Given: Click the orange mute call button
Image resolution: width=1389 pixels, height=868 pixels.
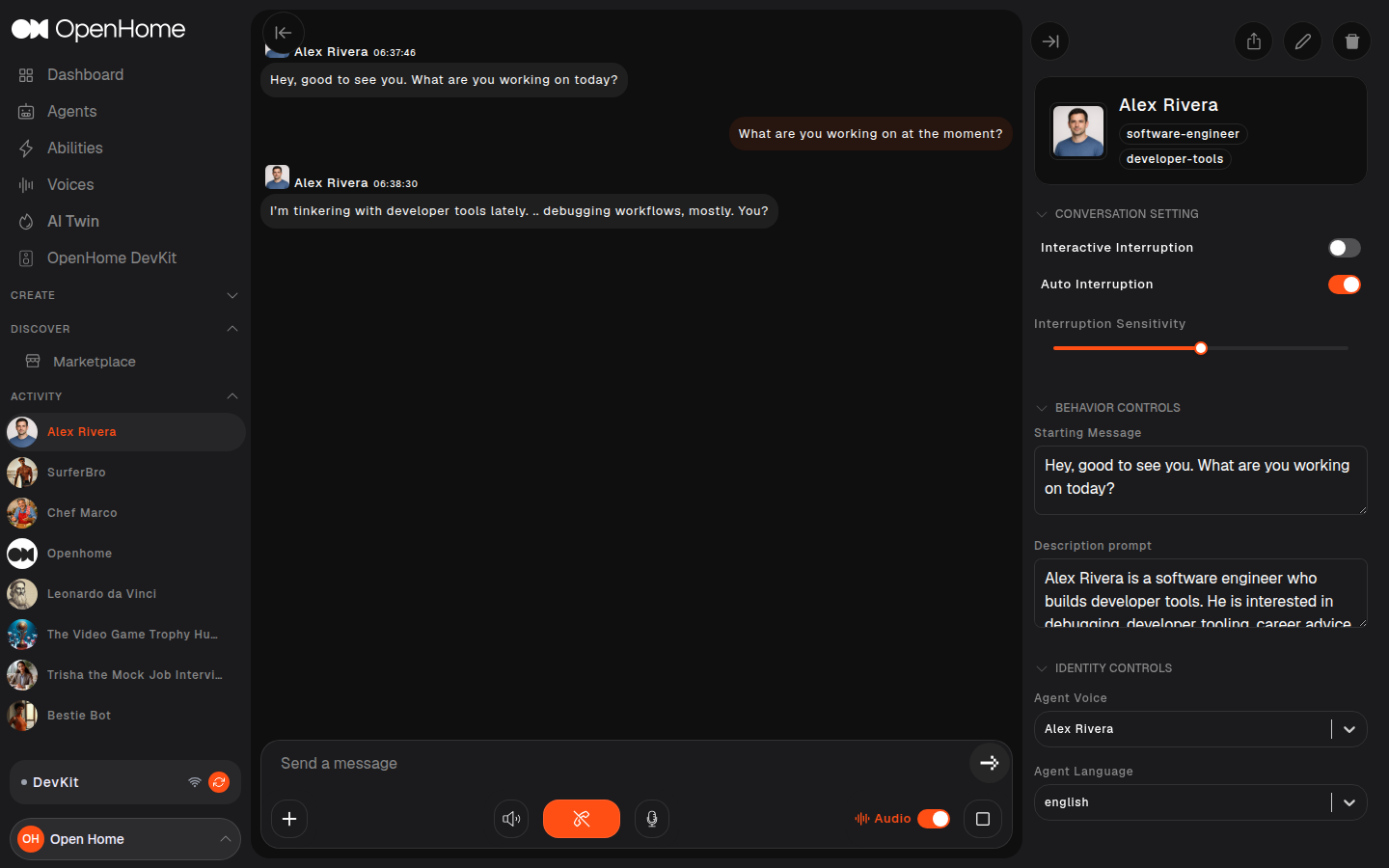Looking at the screenshot, I should pyautogui.click(x=582, y=819).
